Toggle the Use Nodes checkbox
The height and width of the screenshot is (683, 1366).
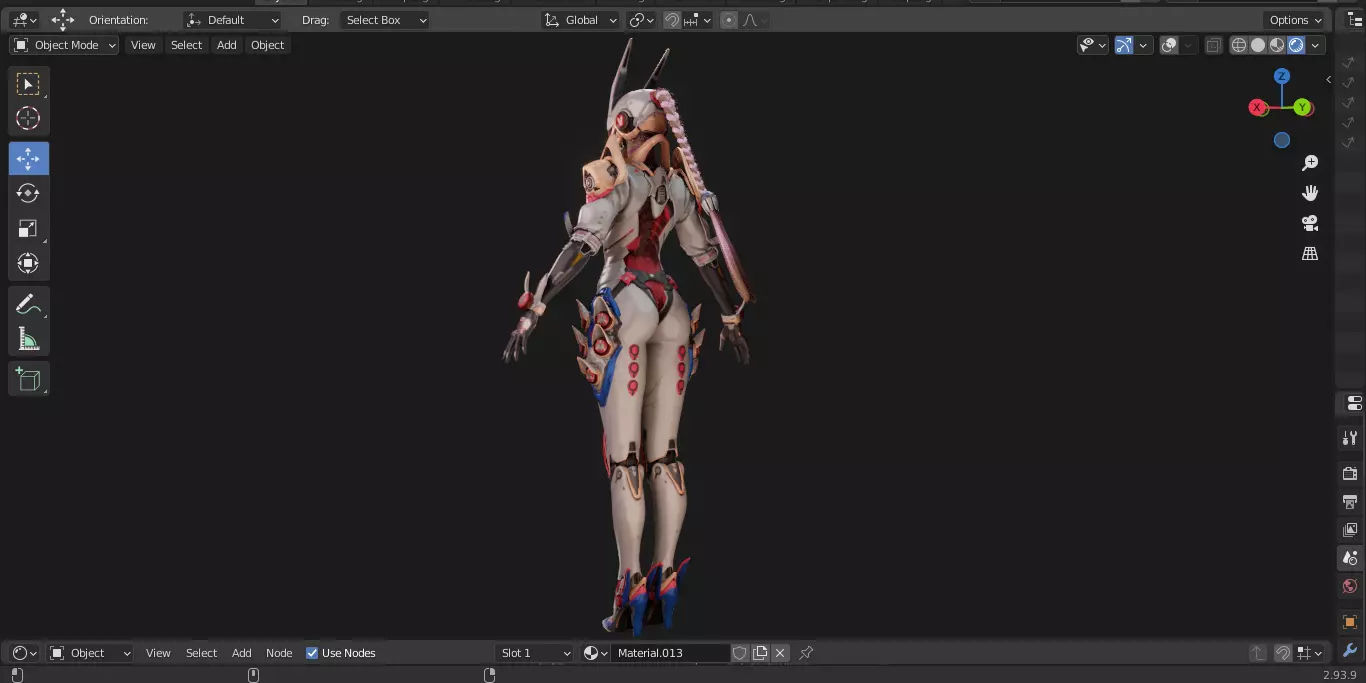pos(312,653)
